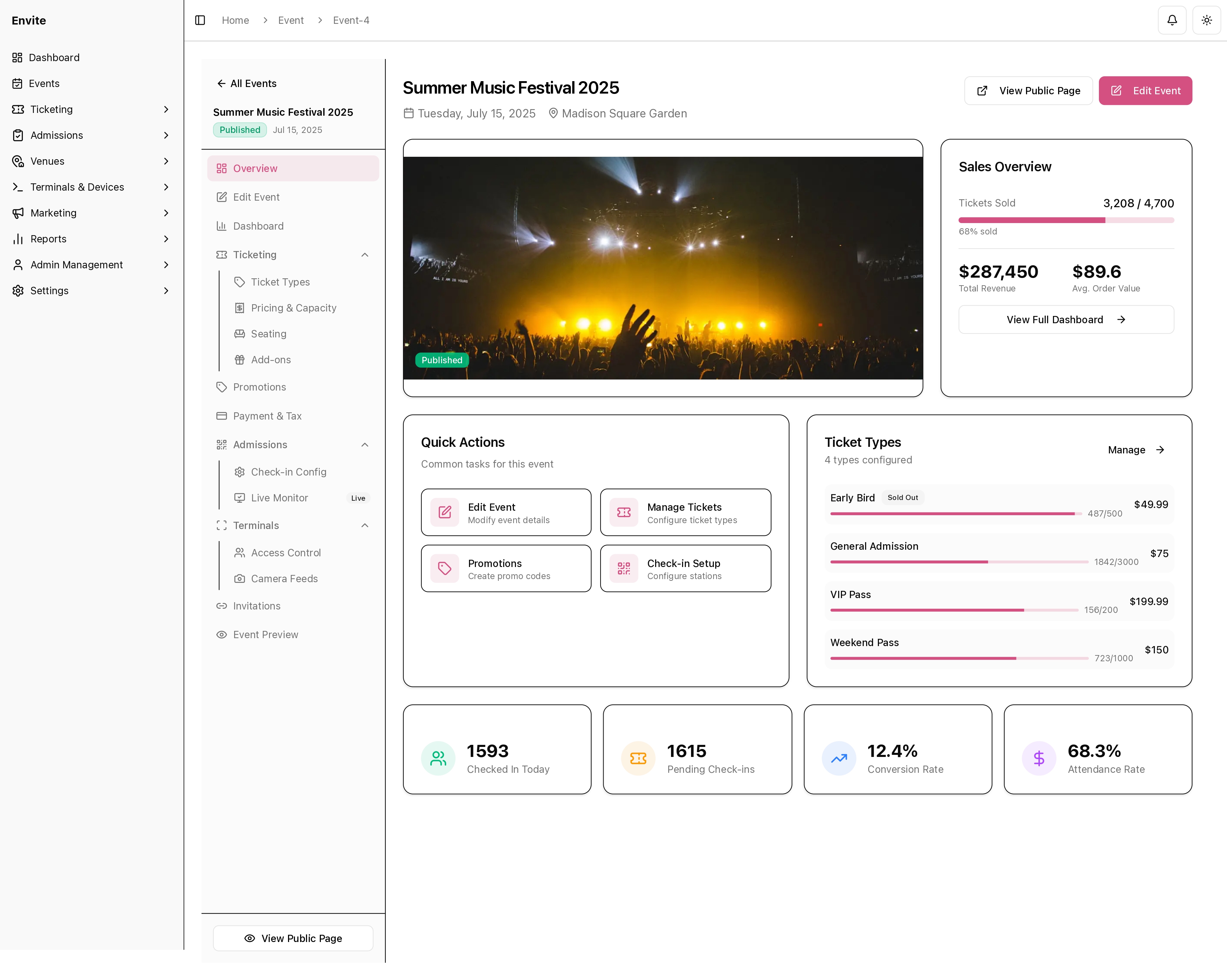
Task: Expand the Admin Management chevron
Action: pyautogui.click(x=166, y=265)
